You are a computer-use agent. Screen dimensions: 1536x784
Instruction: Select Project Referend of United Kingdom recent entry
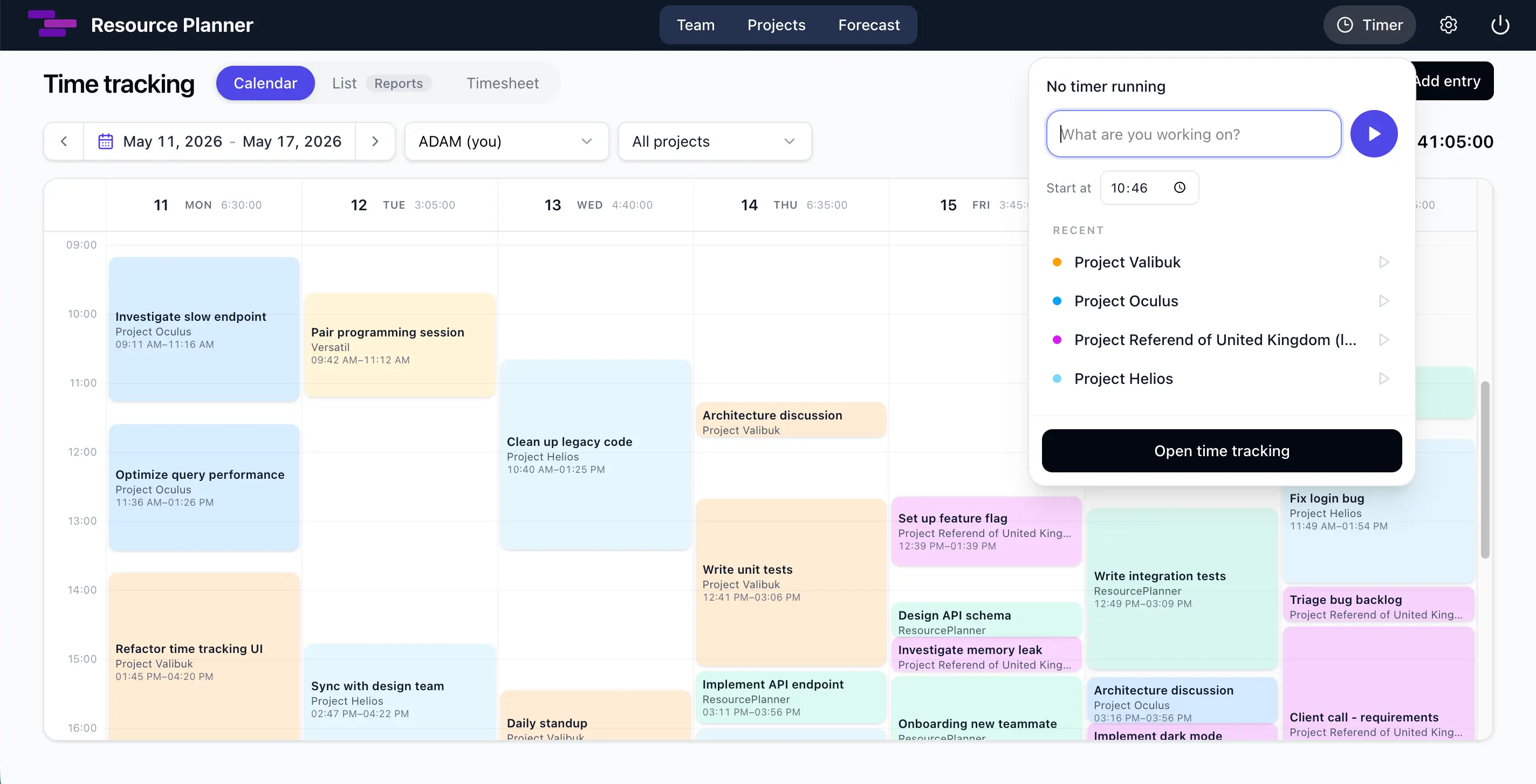point(1221,340)
